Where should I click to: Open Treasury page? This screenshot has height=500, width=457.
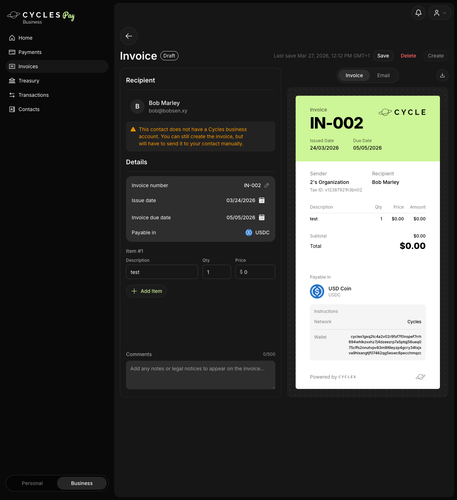[x=57, y=81]
